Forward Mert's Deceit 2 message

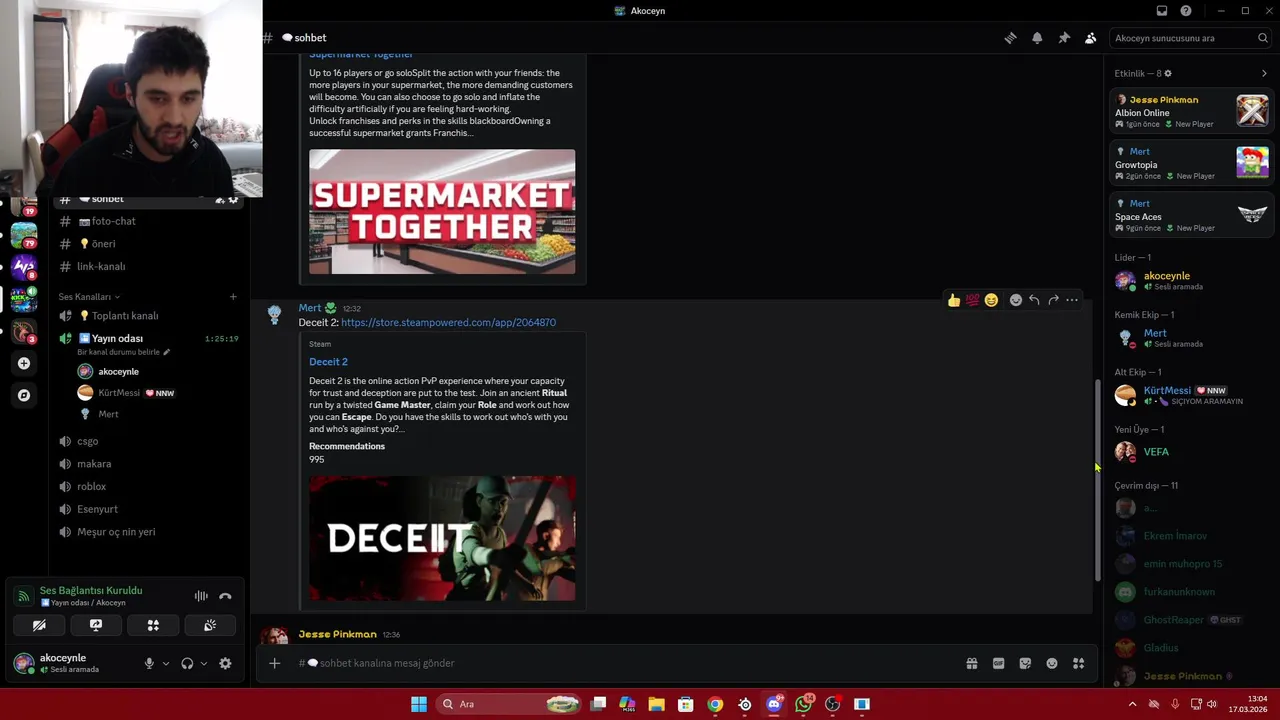point(1053,300)
